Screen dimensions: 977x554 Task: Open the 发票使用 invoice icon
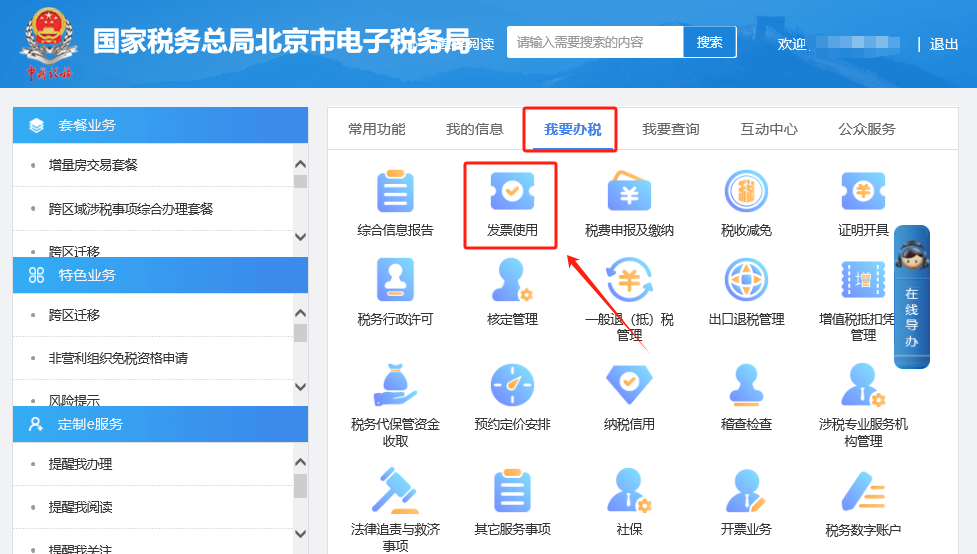pyautogui.click(x=512, y=192)
